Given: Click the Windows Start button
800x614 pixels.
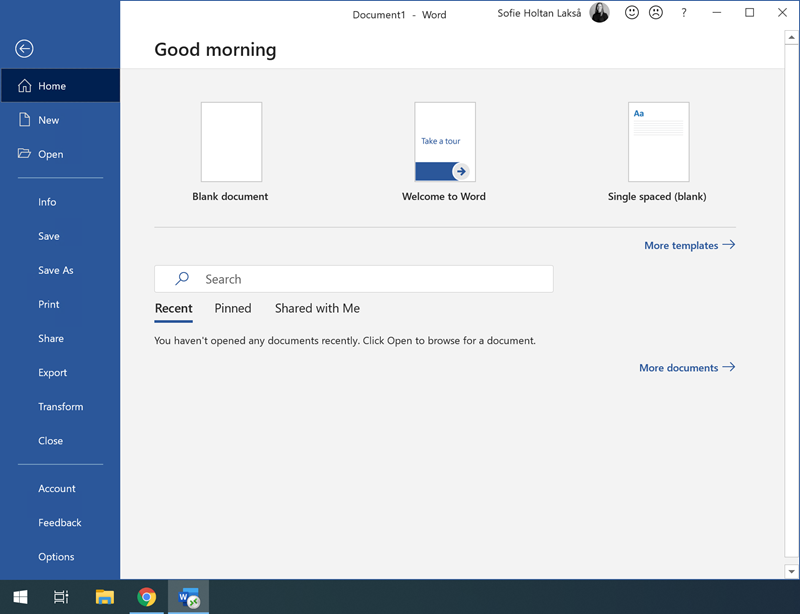Looking at the screenshot, I should pyautogui.click(x=20, y=597).
